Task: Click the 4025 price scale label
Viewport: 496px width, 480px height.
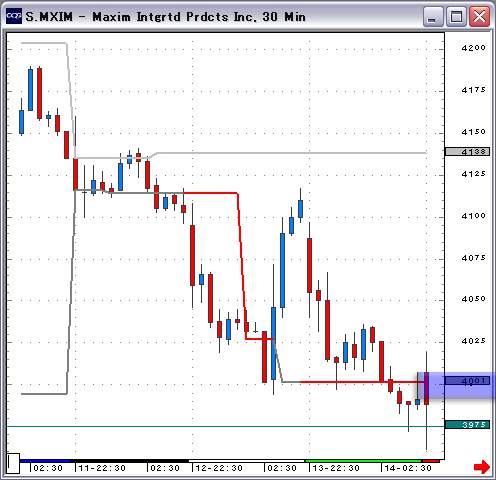Action: (473, 341)
